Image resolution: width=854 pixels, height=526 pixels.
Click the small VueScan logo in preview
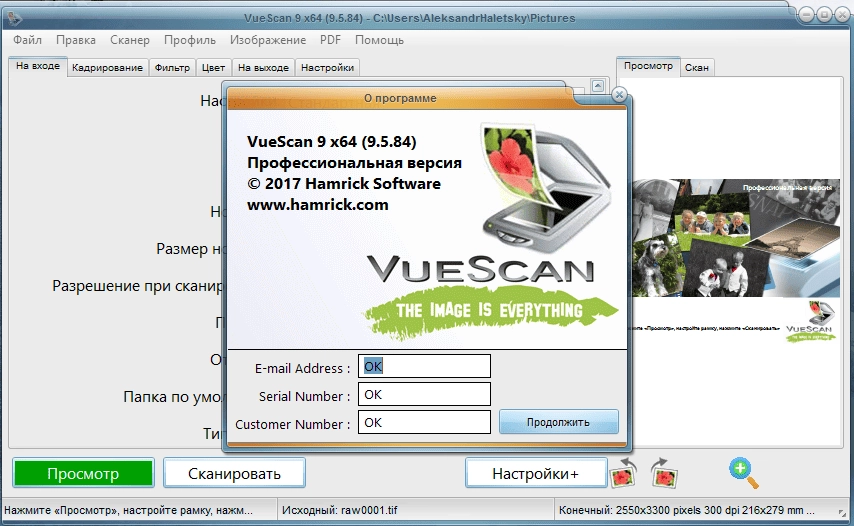pos(810,321)
